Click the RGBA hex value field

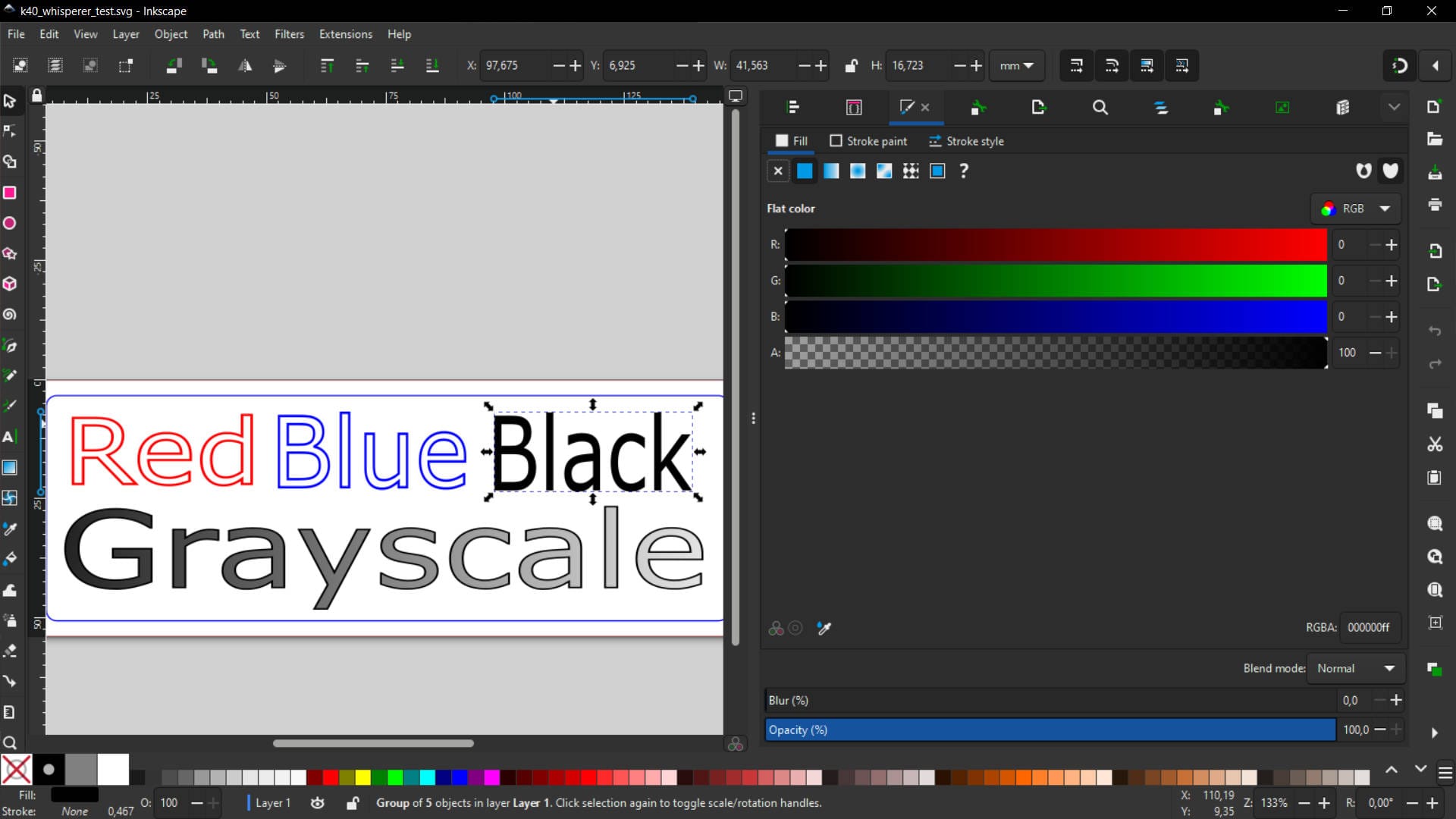click(x=1369, y=627)
